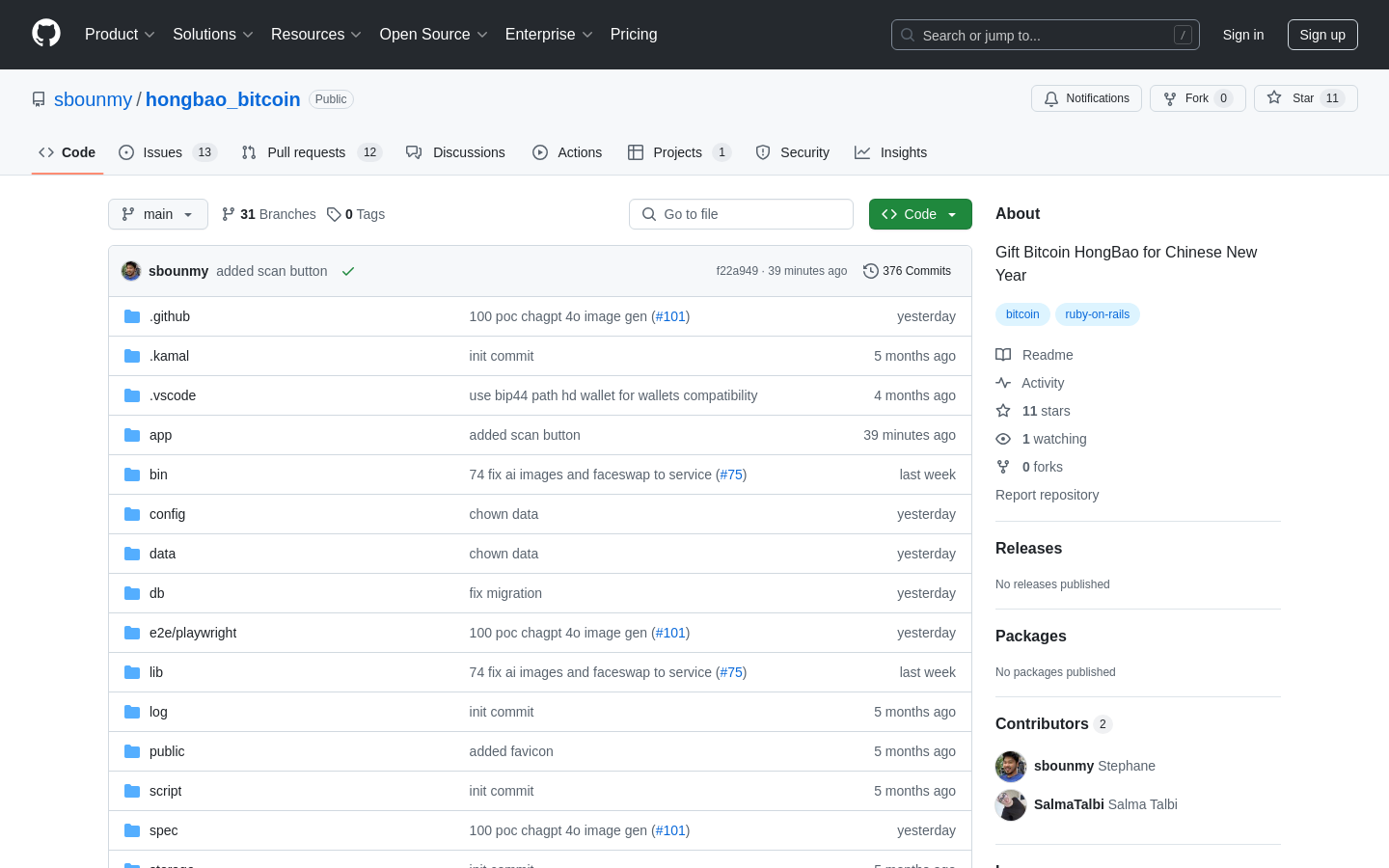Image resolution: width=1389 pixels, height=868 pixels.
Task: Click the Report repository link
Action: tap(1047, 495)
